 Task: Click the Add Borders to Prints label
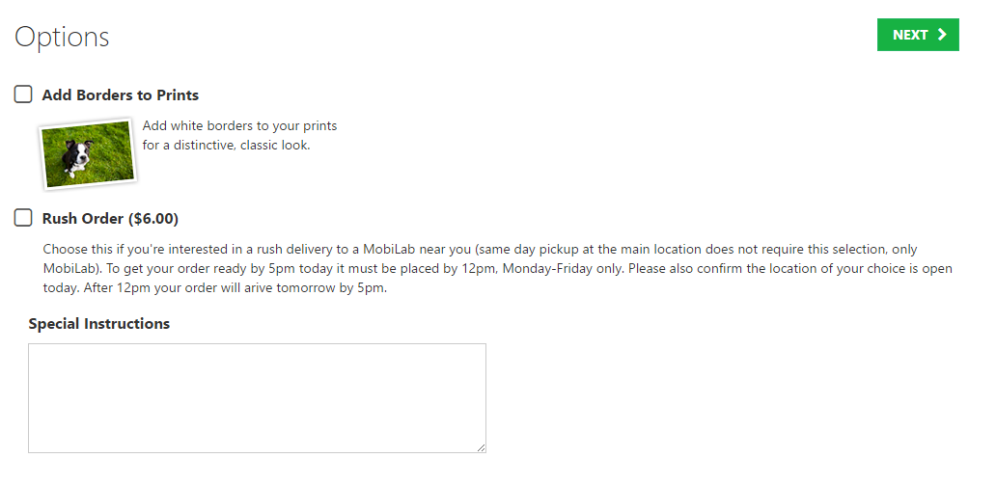tap(120, 95)
